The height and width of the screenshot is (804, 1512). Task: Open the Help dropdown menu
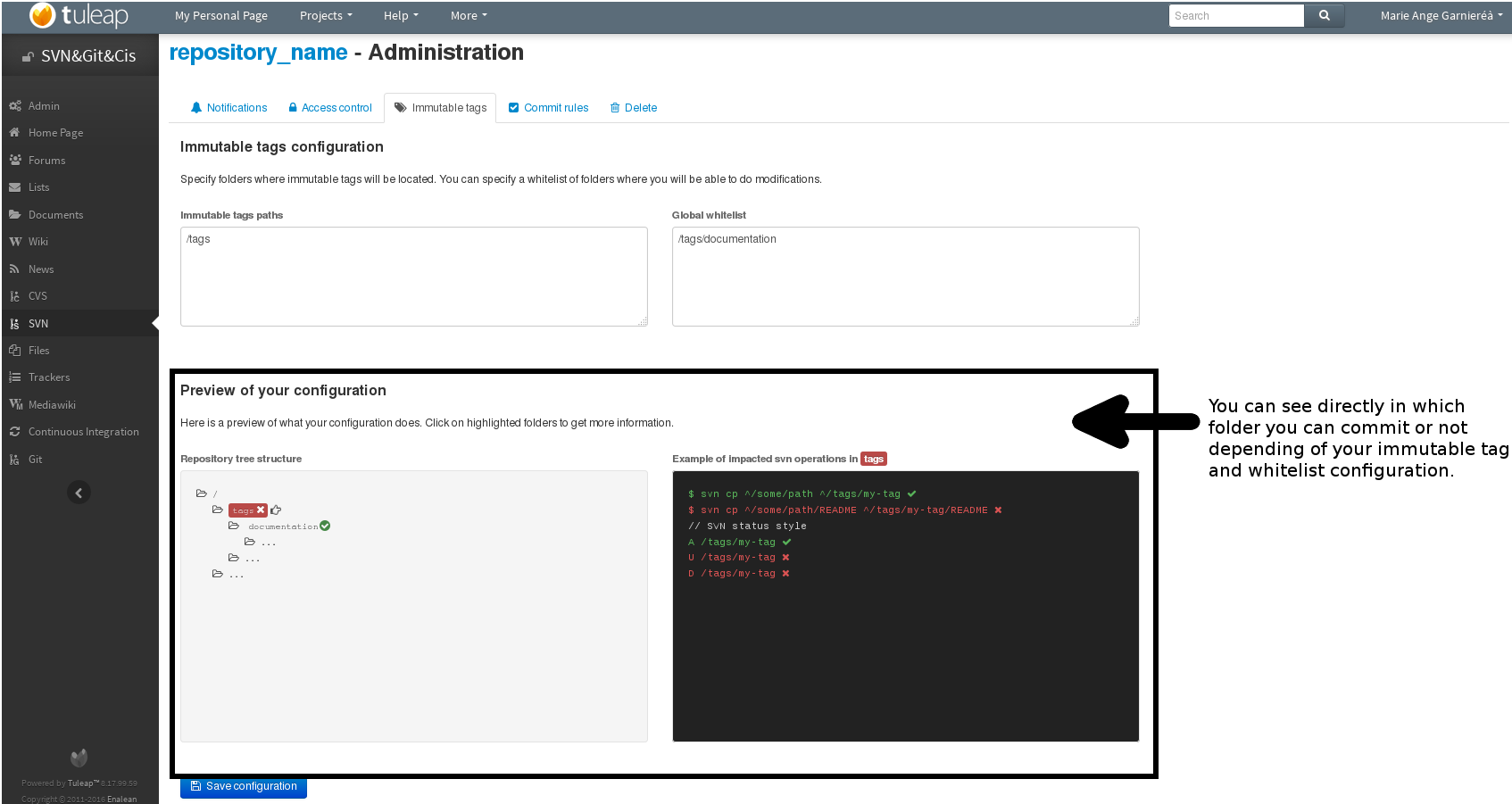401,15
